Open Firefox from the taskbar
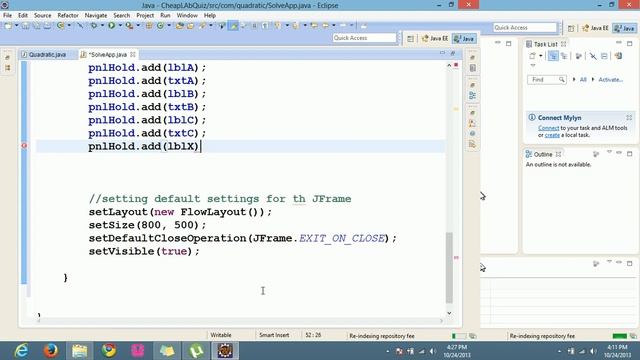 (51, 350)
